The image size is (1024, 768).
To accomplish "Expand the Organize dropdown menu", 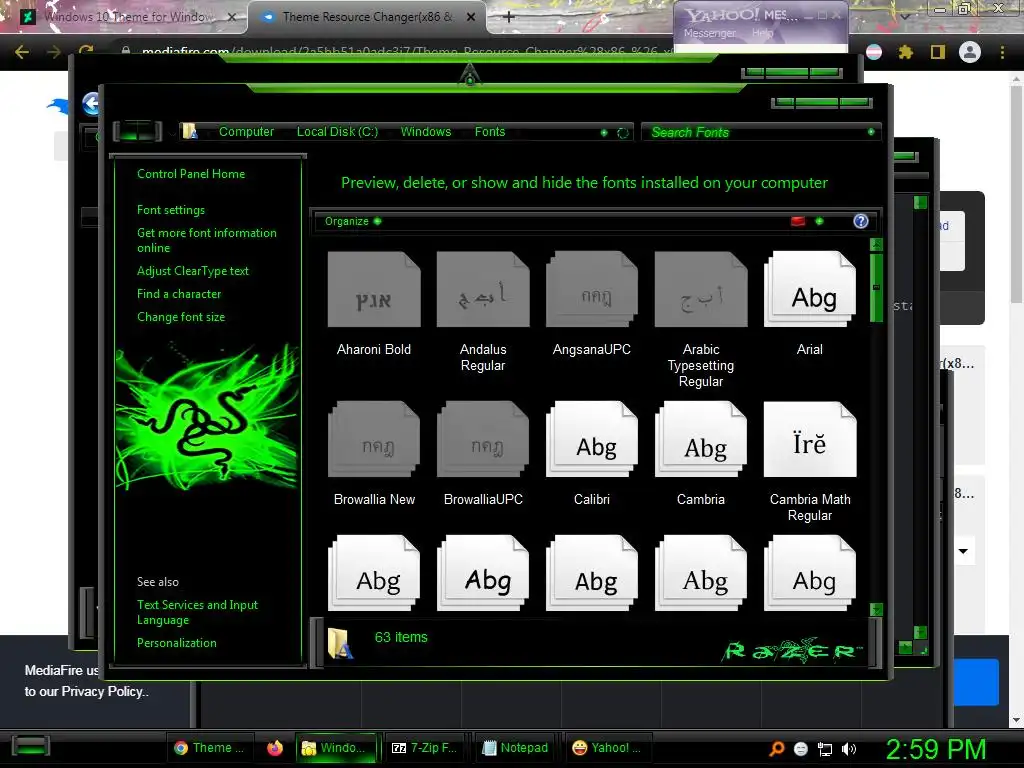I will [x=353, y=221].
